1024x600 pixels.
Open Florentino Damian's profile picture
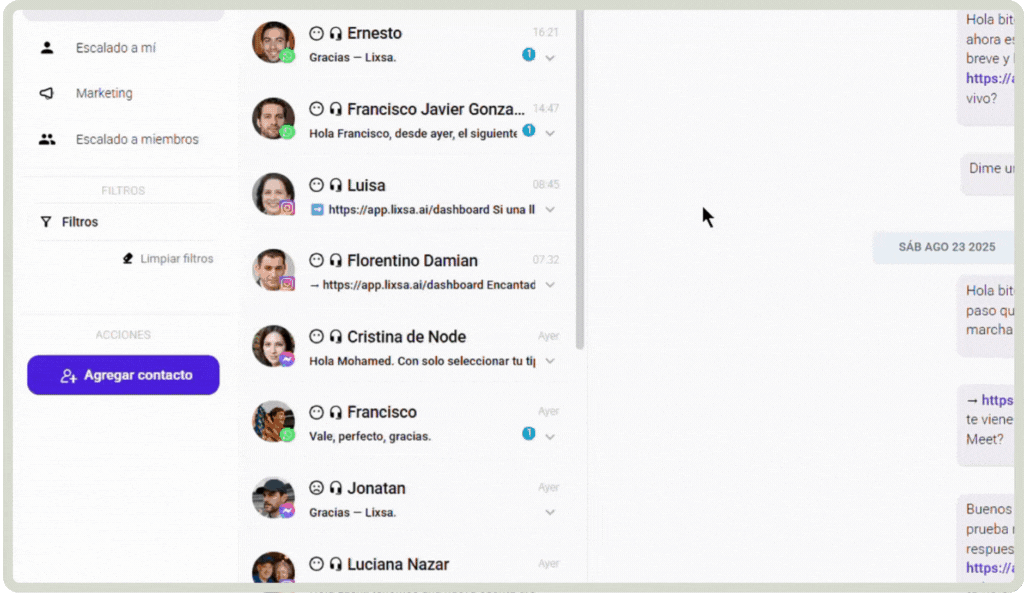273,270
